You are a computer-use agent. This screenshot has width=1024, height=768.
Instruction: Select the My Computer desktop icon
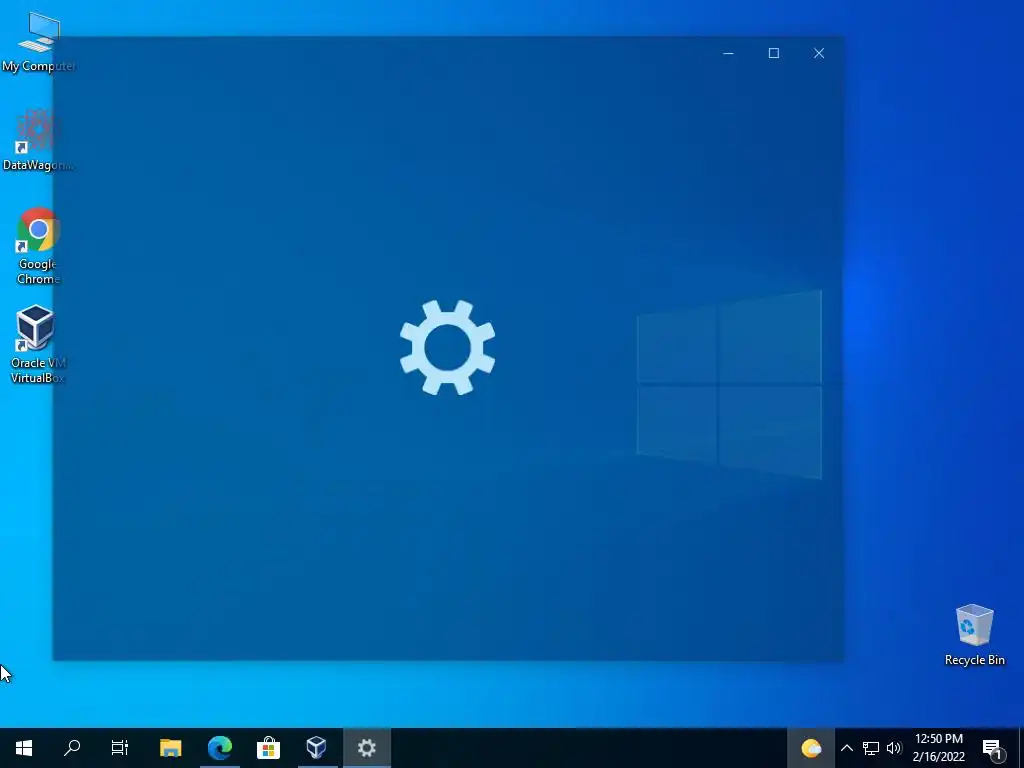(x=38, y=42)
